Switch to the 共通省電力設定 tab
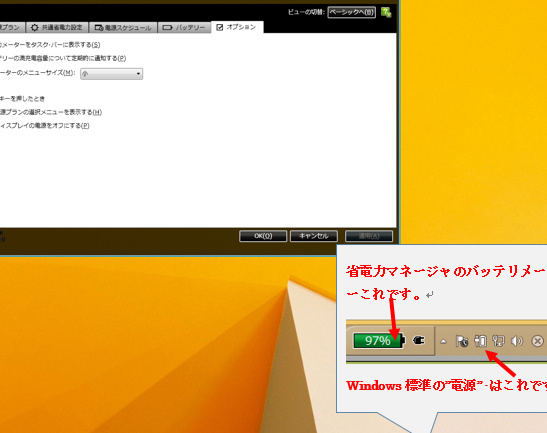The width and height of the screenshot is (547, 433). click(57, 27)
